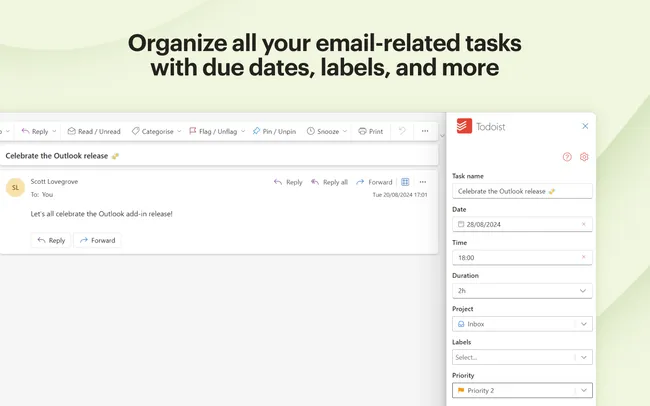Screen dimensions: 650x406
Task: Open message more actions ellipsis
Action: (422, 182)
